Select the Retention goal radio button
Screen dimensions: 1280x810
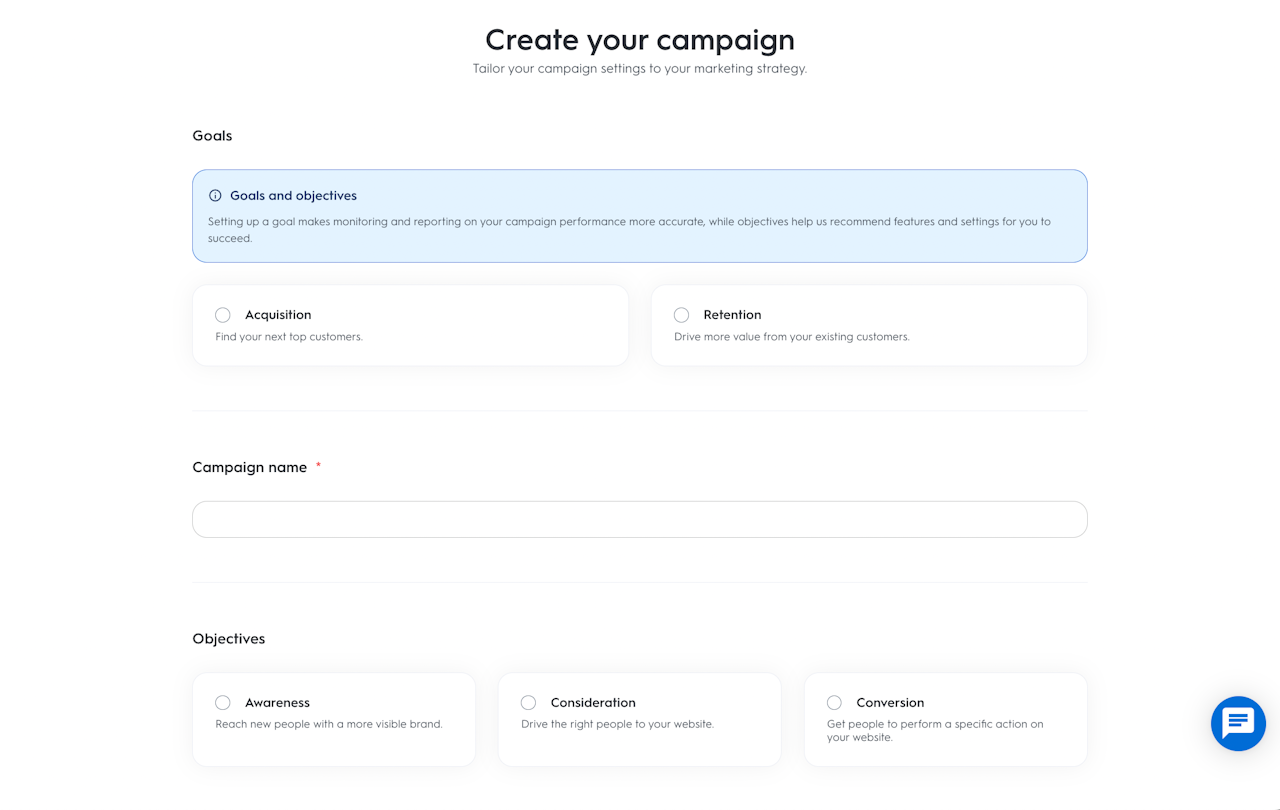(682, 315)
